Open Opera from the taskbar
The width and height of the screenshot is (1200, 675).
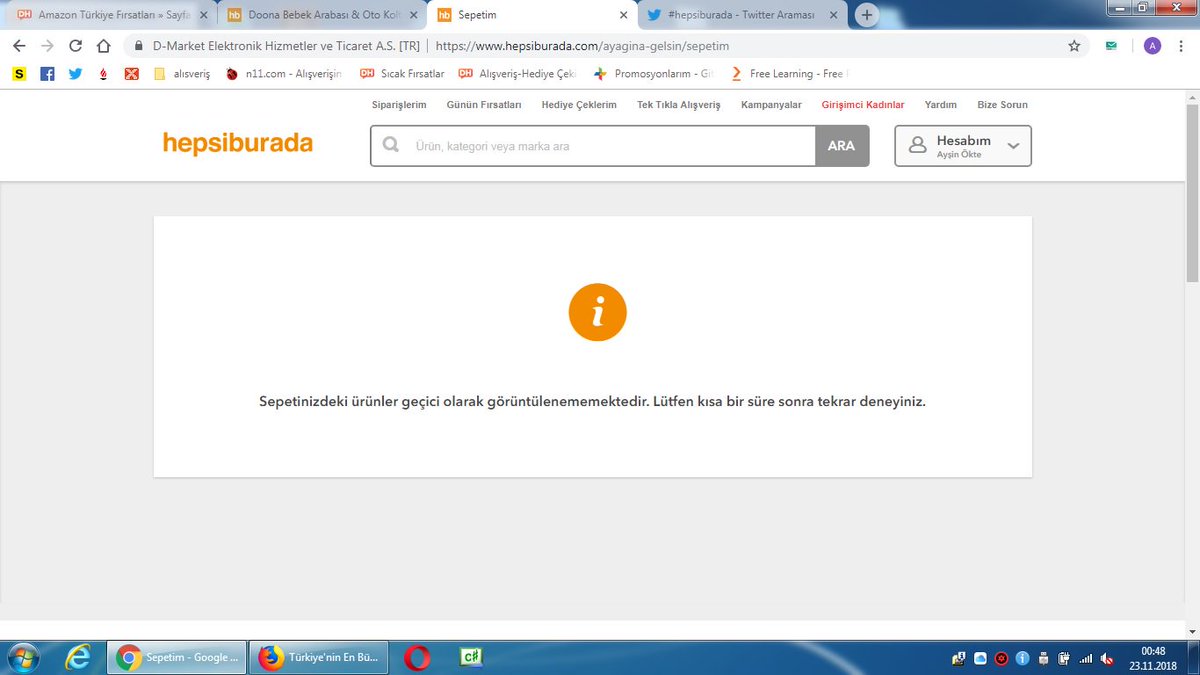point(417,657)
